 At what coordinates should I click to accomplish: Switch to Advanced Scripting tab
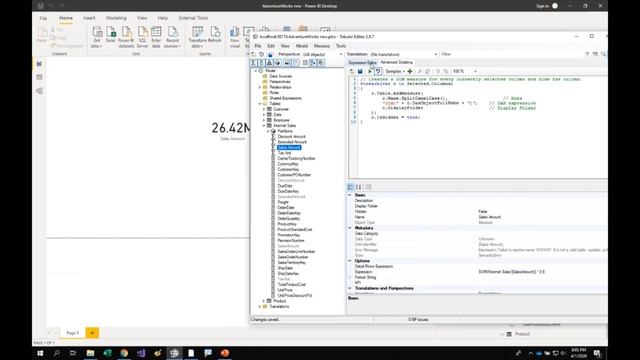coord(396,62)
